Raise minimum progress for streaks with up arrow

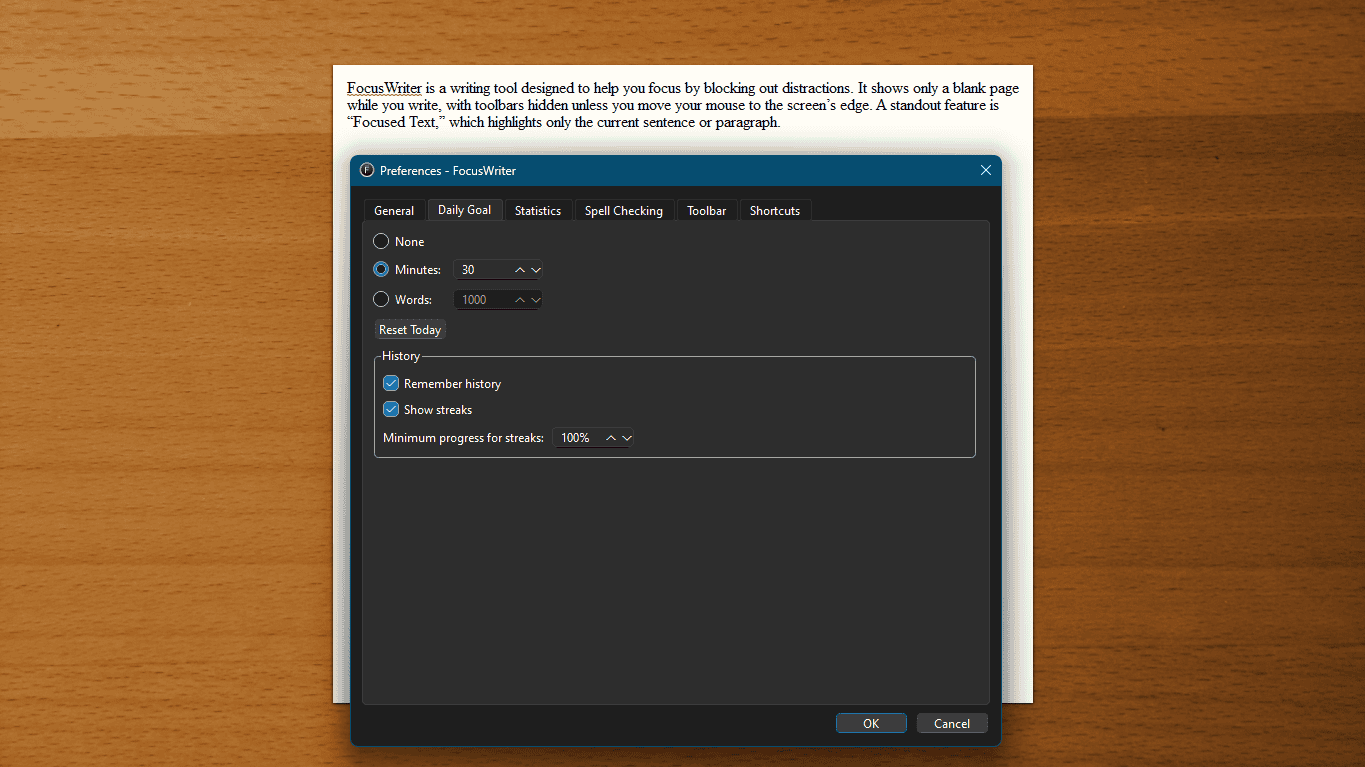click(x=611, y=438)
